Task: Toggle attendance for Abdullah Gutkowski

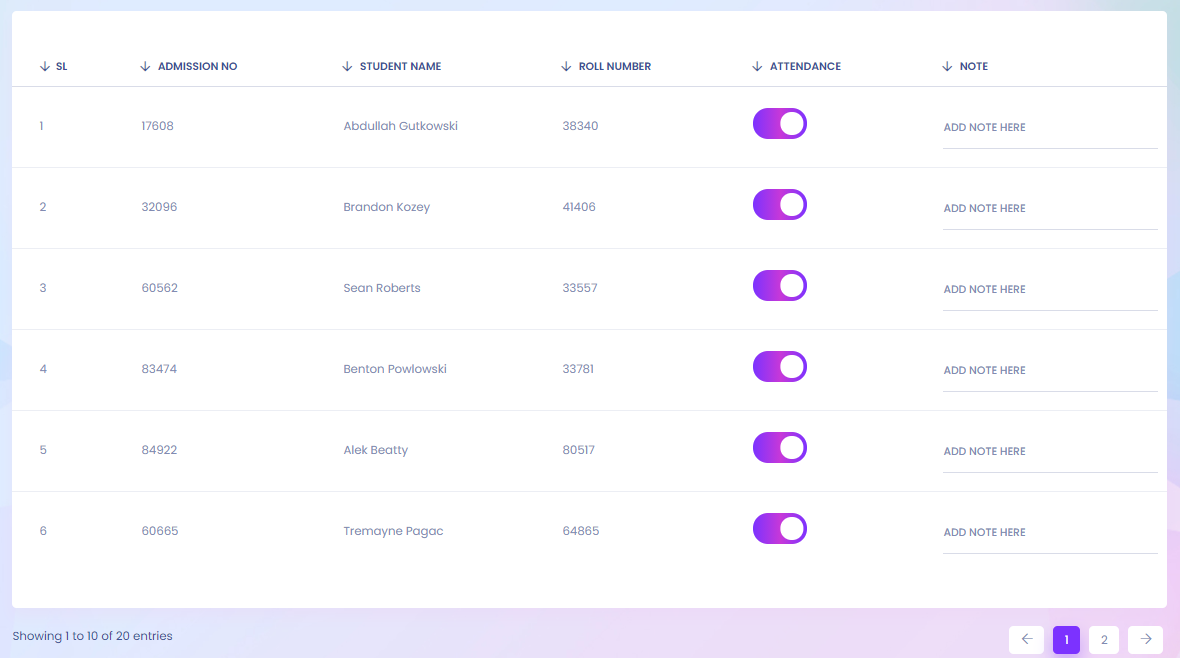Action: [x=780, y=124]
